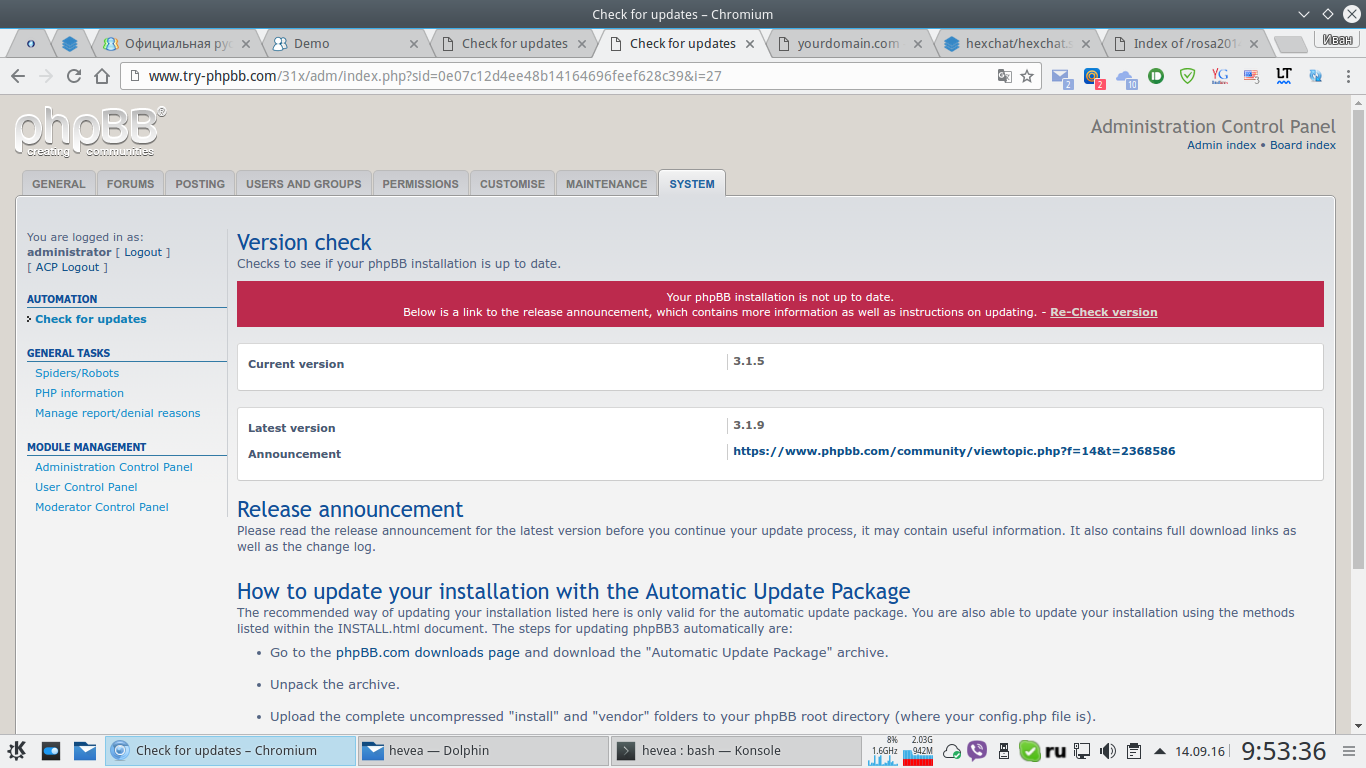The width and height of the screenshot is (1366, 768).
Task: Switch to the POSTING tab
Action: (x=200, y=184)
